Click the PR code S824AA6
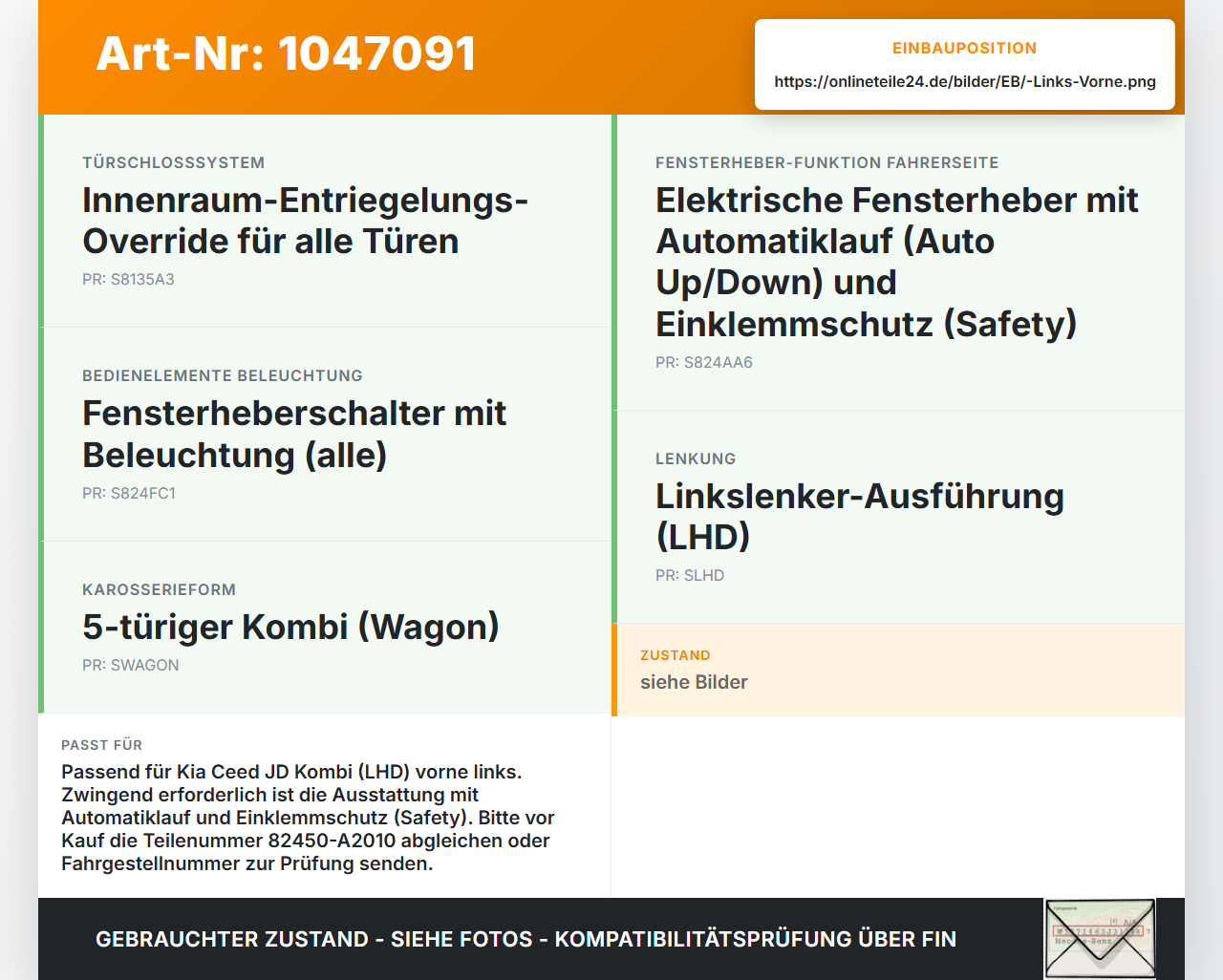Screen dimensions: 1223x980 tap(704, 363)
